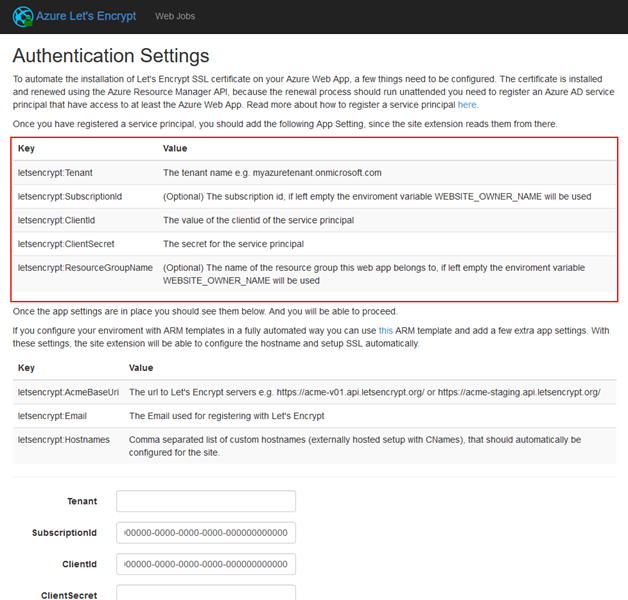Viewport: 628px width, 600px height.
Task: Open the 'this' ARM template link
Action: click(386, 329)
